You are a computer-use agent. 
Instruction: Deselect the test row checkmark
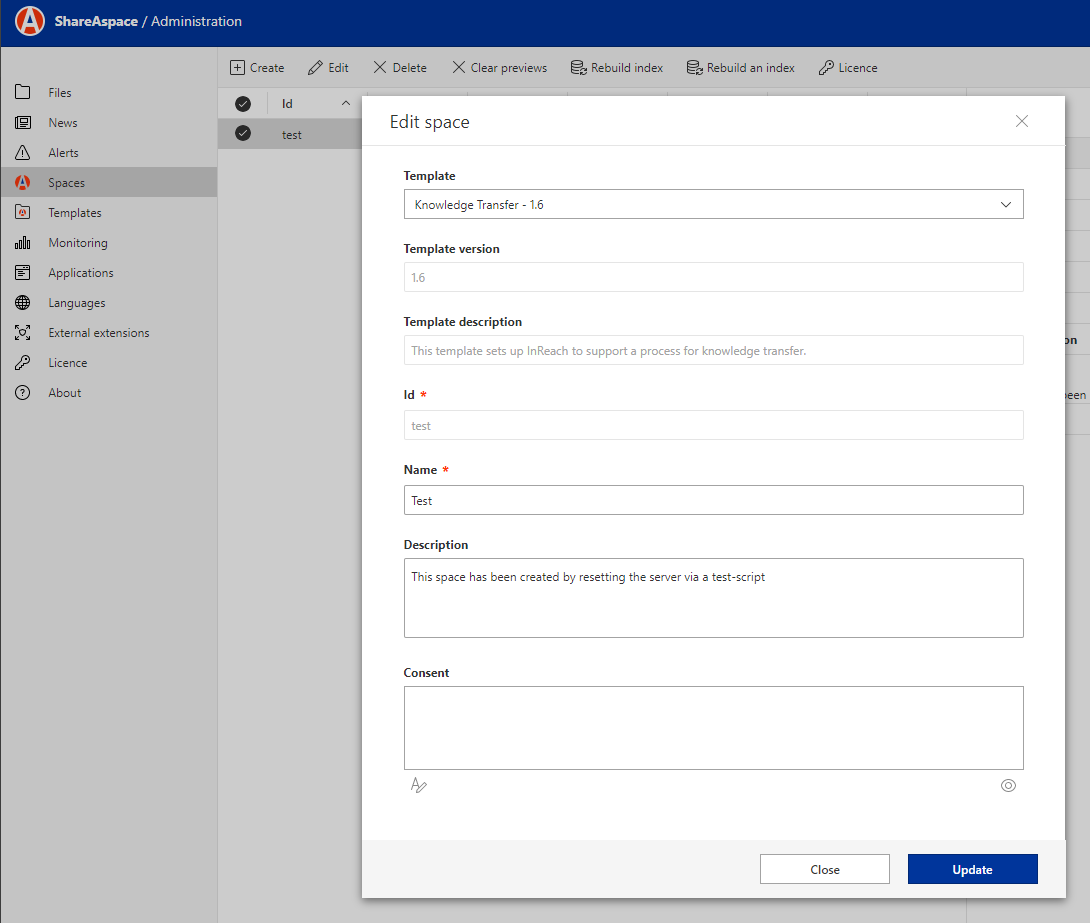(x=243, y=134)
